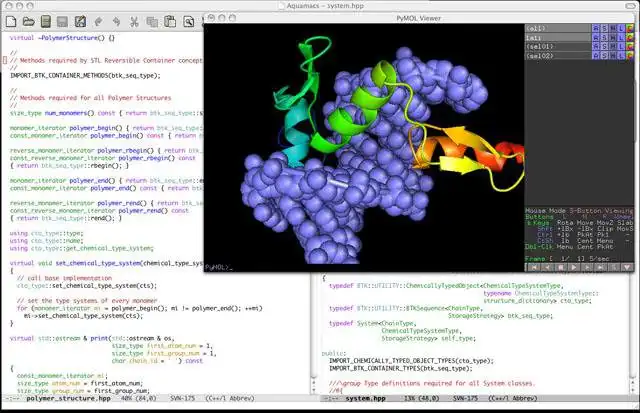Toggle the (sel02) selection entry
640x413 pixels.
[x=558, y=55]
